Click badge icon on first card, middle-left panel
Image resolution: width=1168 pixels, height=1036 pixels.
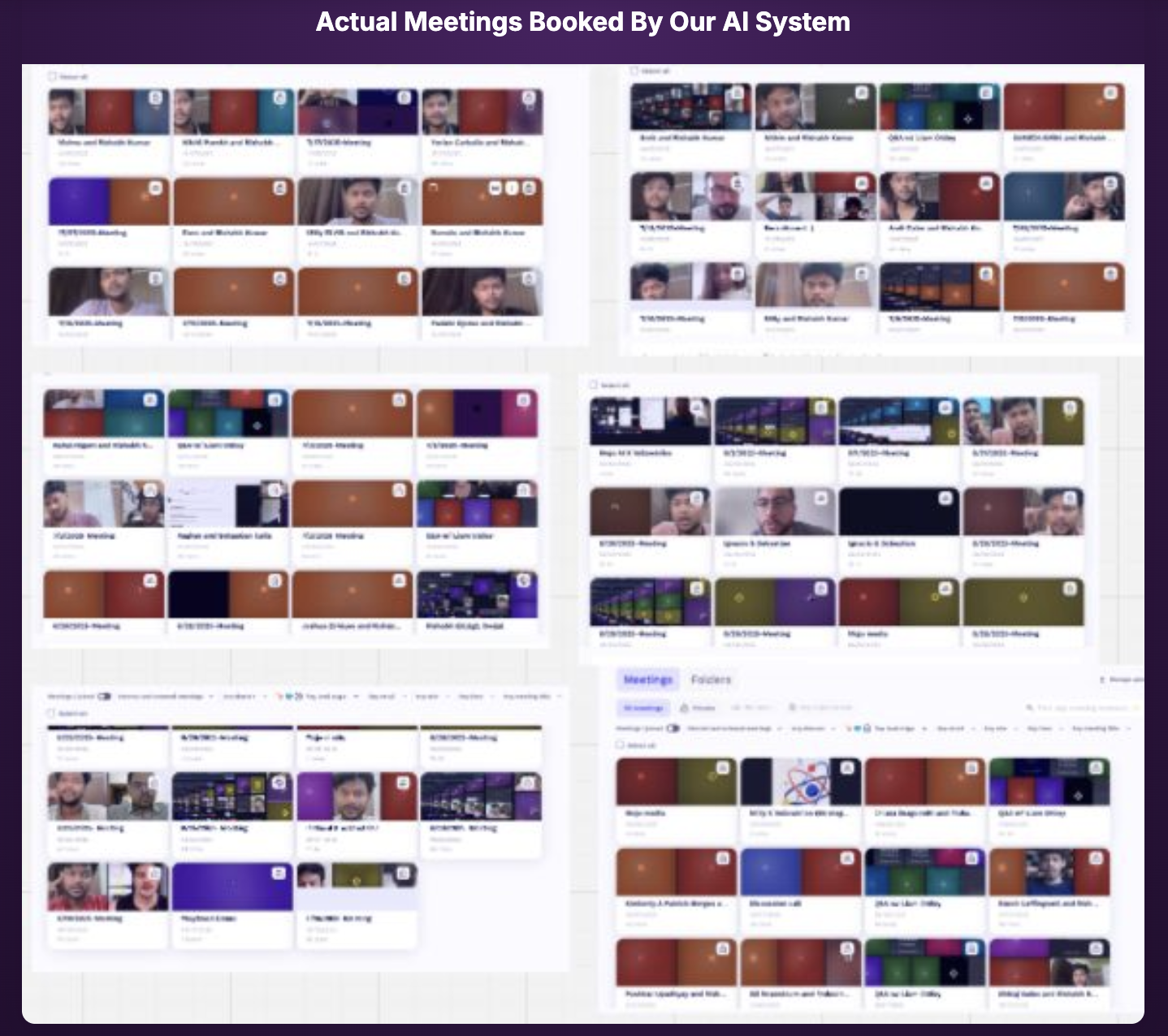coord(149,399)
